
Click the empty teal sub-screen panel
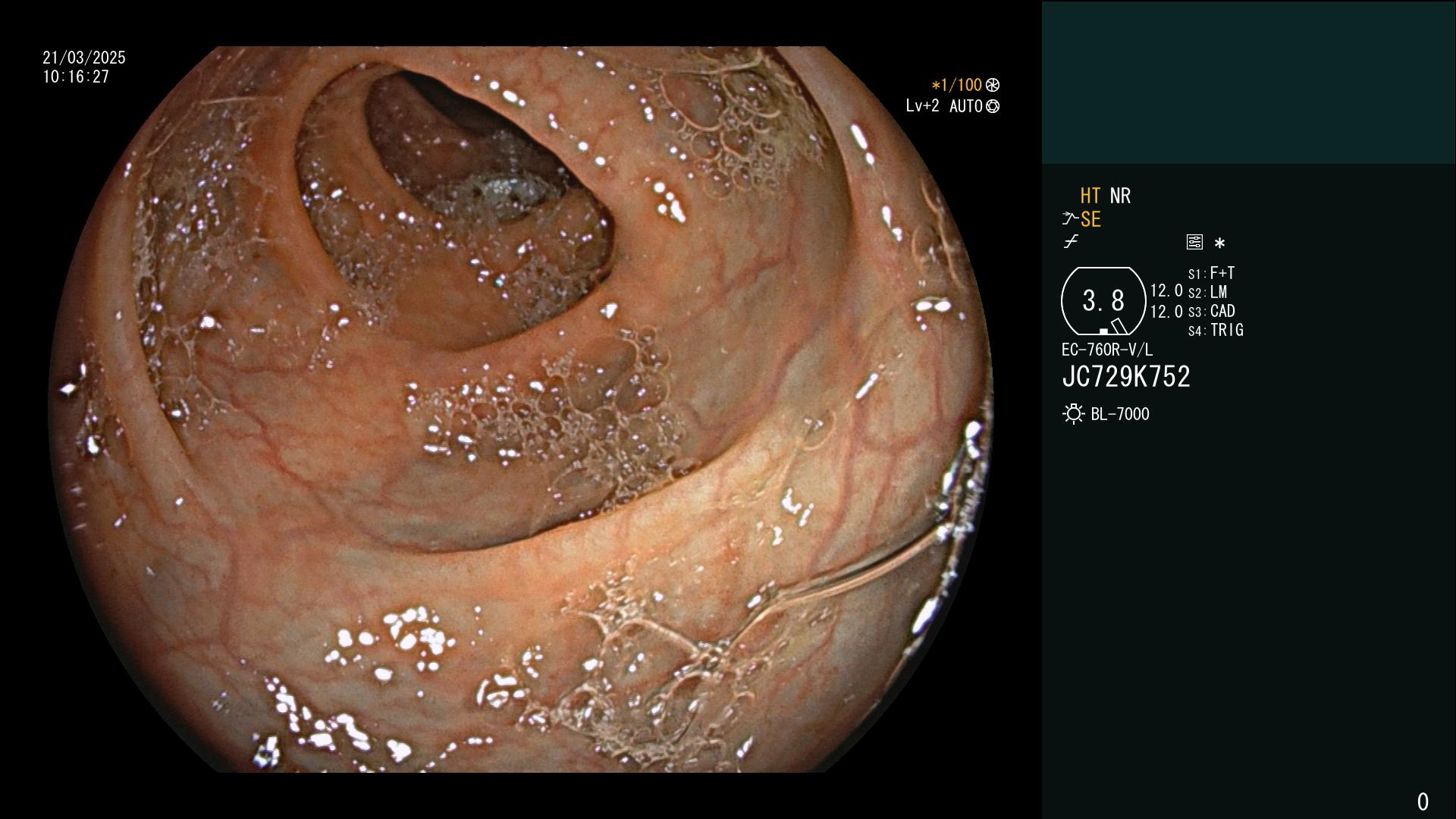pyautogui.click(x=1249, y=82)
